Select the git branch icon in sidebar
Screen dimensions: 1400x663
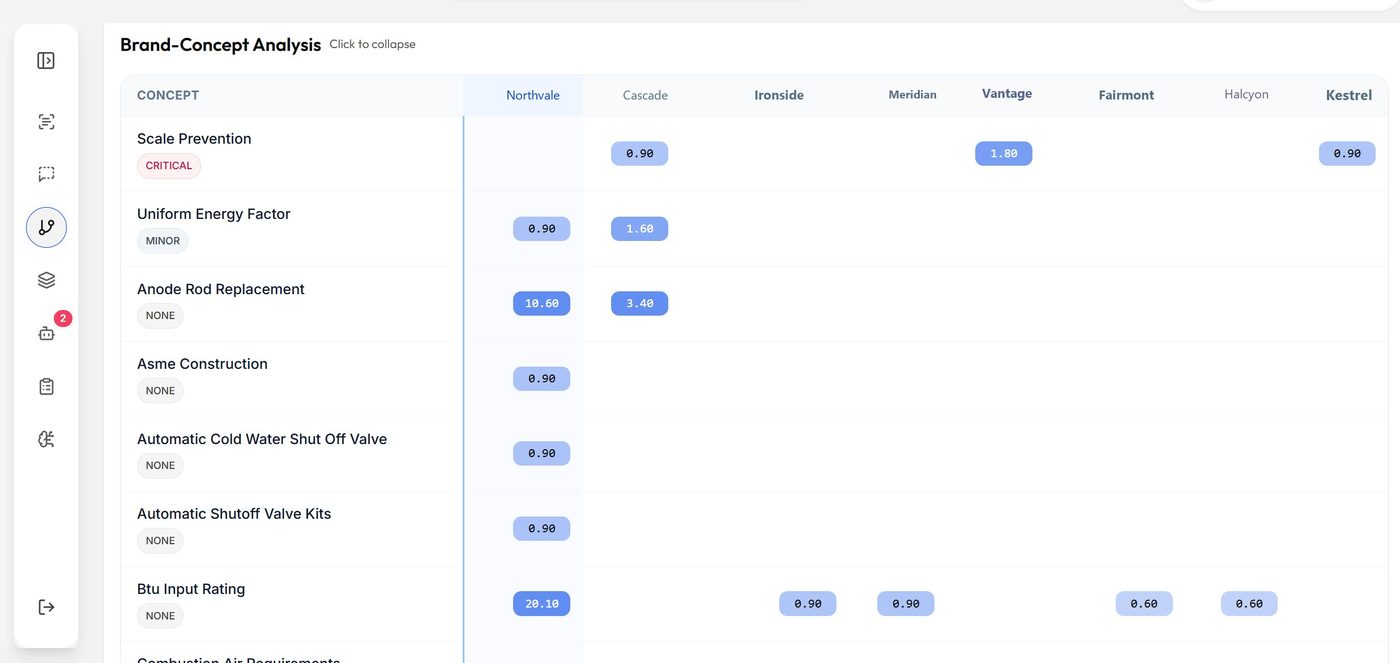click(x=46, y=227)
